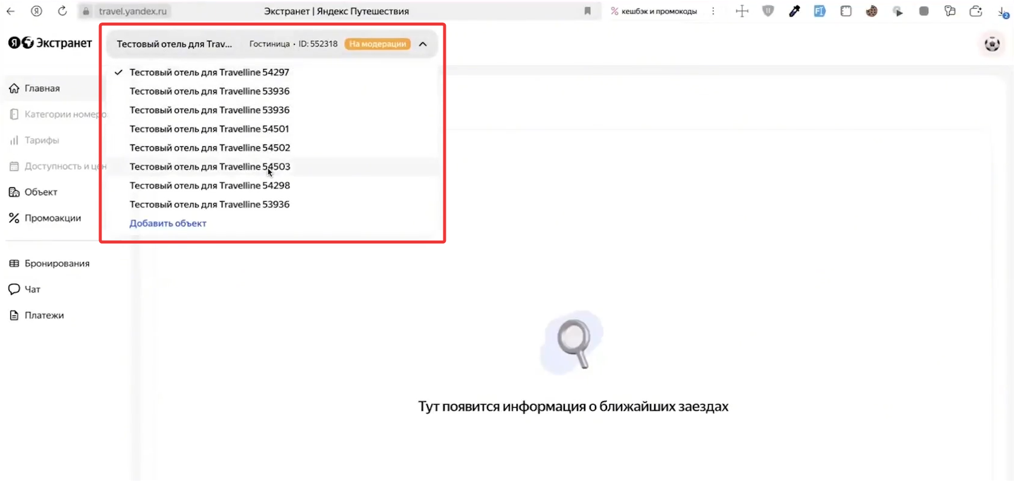Open the password keys manager icon
Viewport: 1014px width, 481px height.
[950, 11]
